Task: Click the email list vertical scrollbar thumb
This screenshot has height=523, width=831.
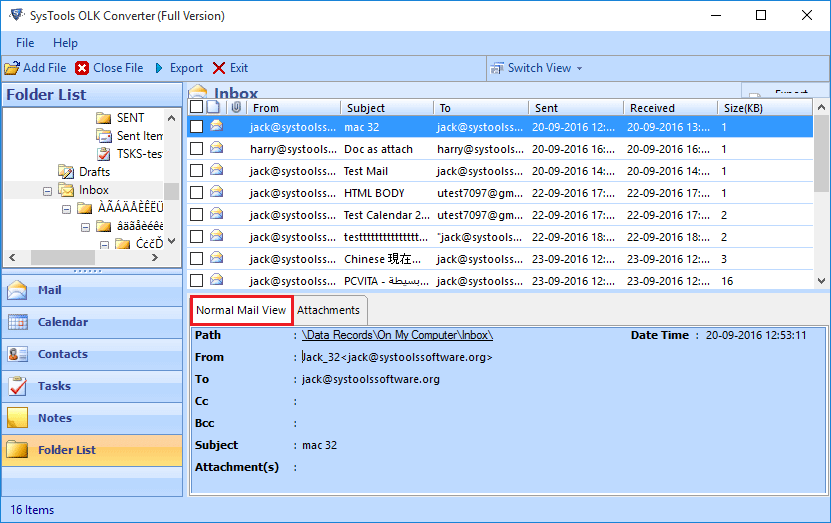Action: [821, 154]
